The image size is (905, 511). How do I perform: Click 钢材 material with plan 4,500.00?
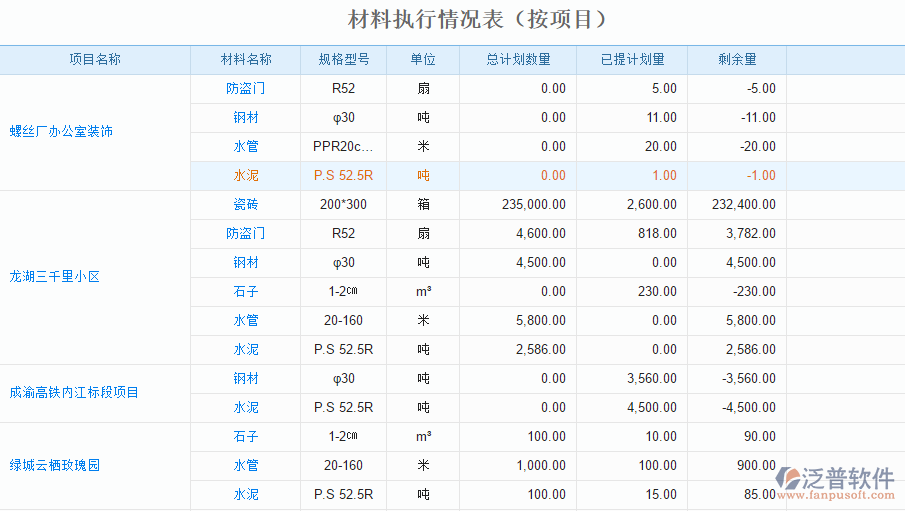[x=245, y=263]
